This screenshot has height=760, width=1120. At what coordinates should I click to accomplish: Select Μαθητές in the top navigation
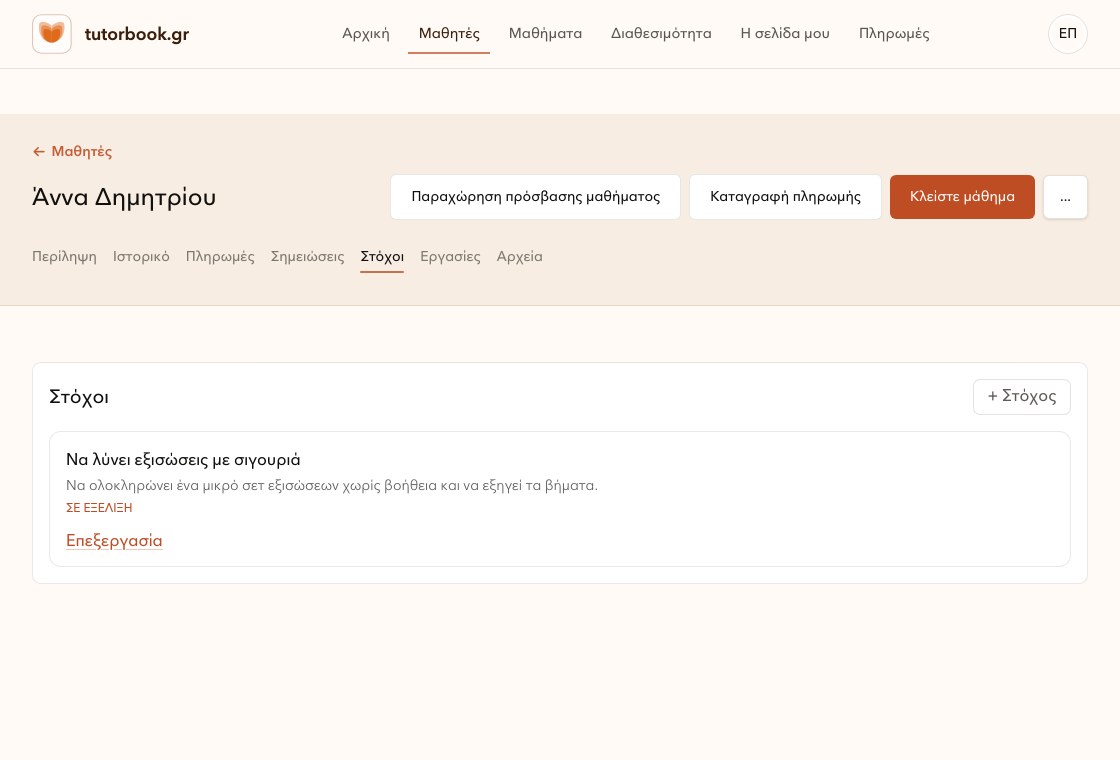(x=449, y=34)
